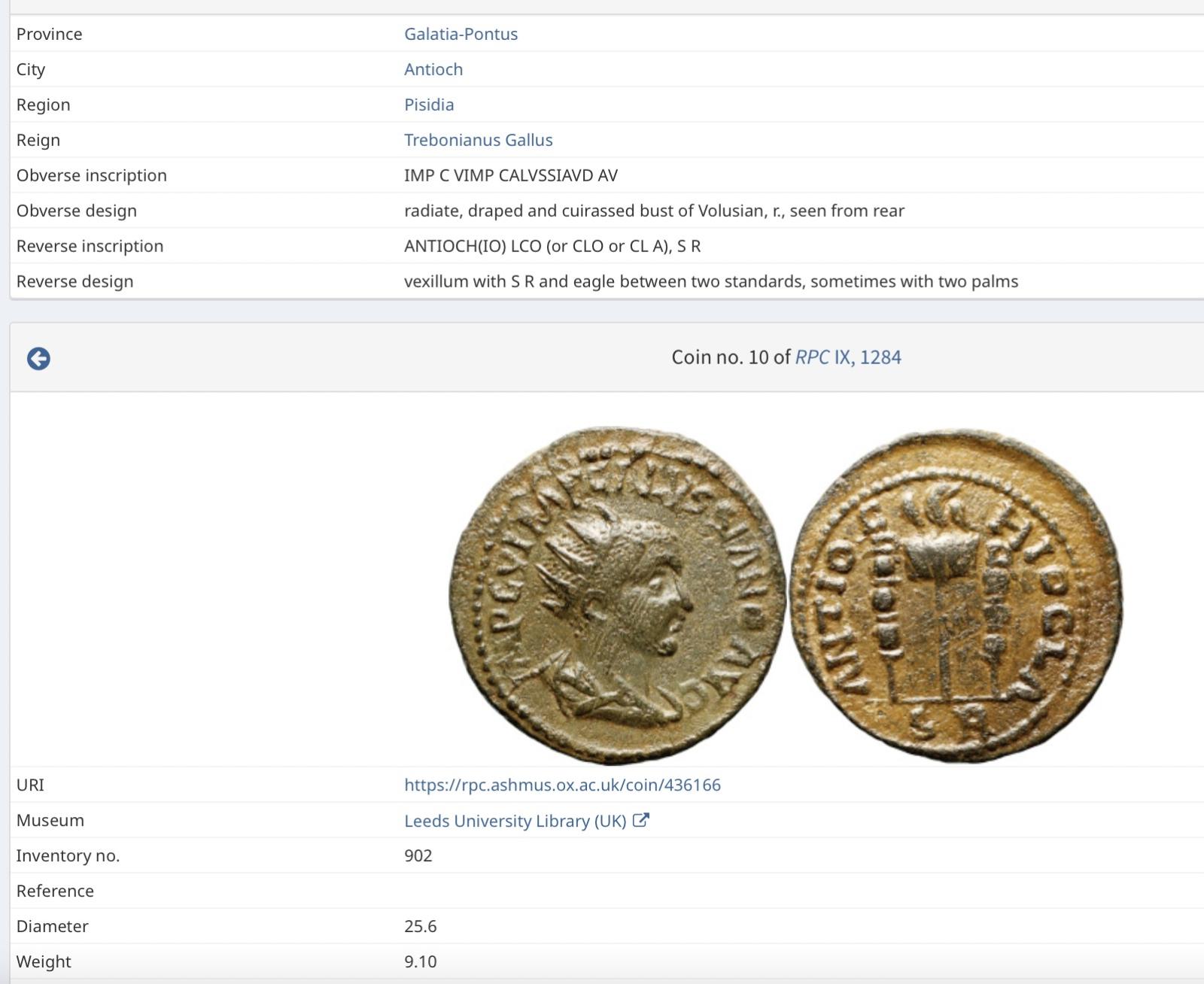Viewport: 1204px width, 984px height.
Task: Follow the Pisidia region link
Action: coord(429,105)
